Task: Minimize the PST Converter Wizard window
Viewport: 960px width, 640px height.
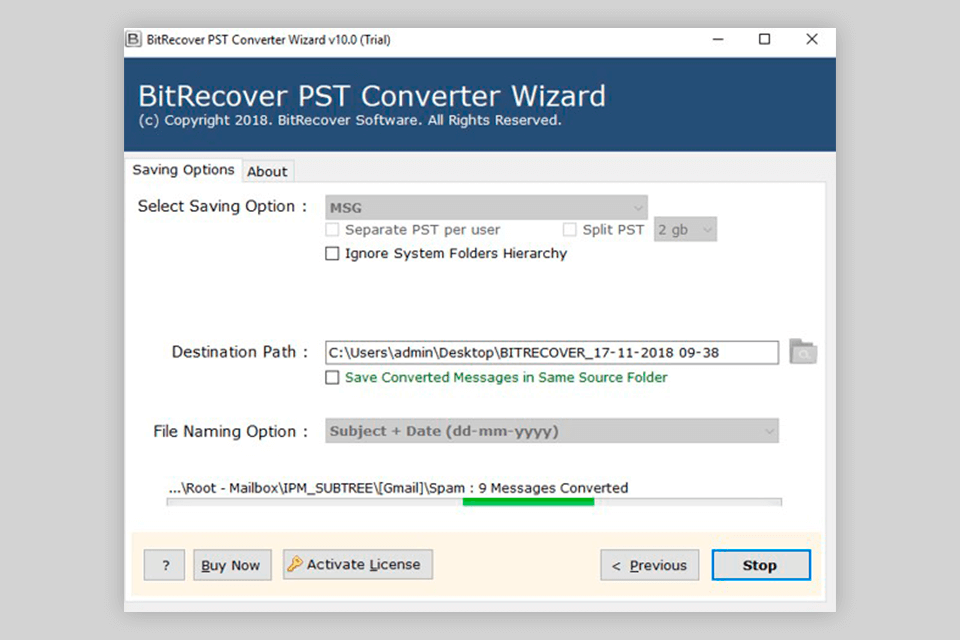Action: 718,39
